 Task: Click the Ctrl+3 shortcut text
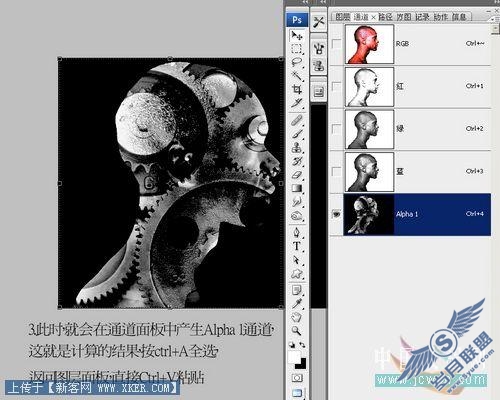click(474, 171)
